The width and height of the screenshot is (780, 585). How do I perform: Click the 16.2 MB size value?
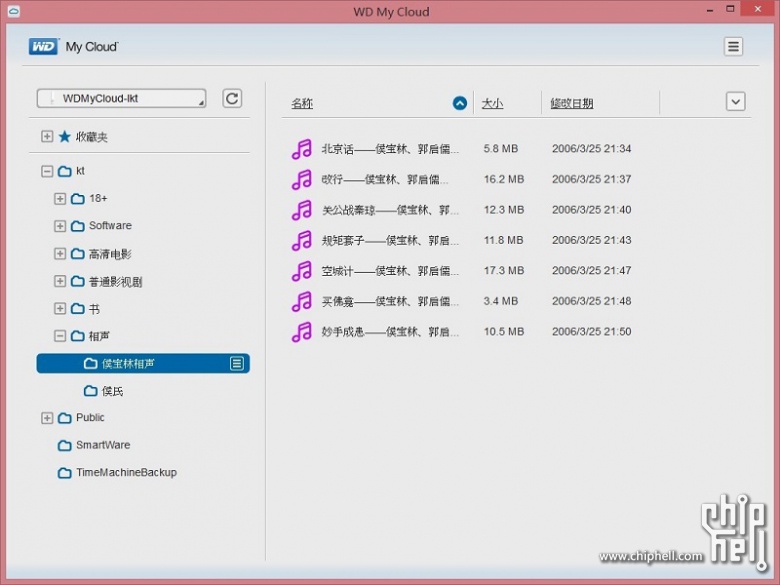coord(503,179)
